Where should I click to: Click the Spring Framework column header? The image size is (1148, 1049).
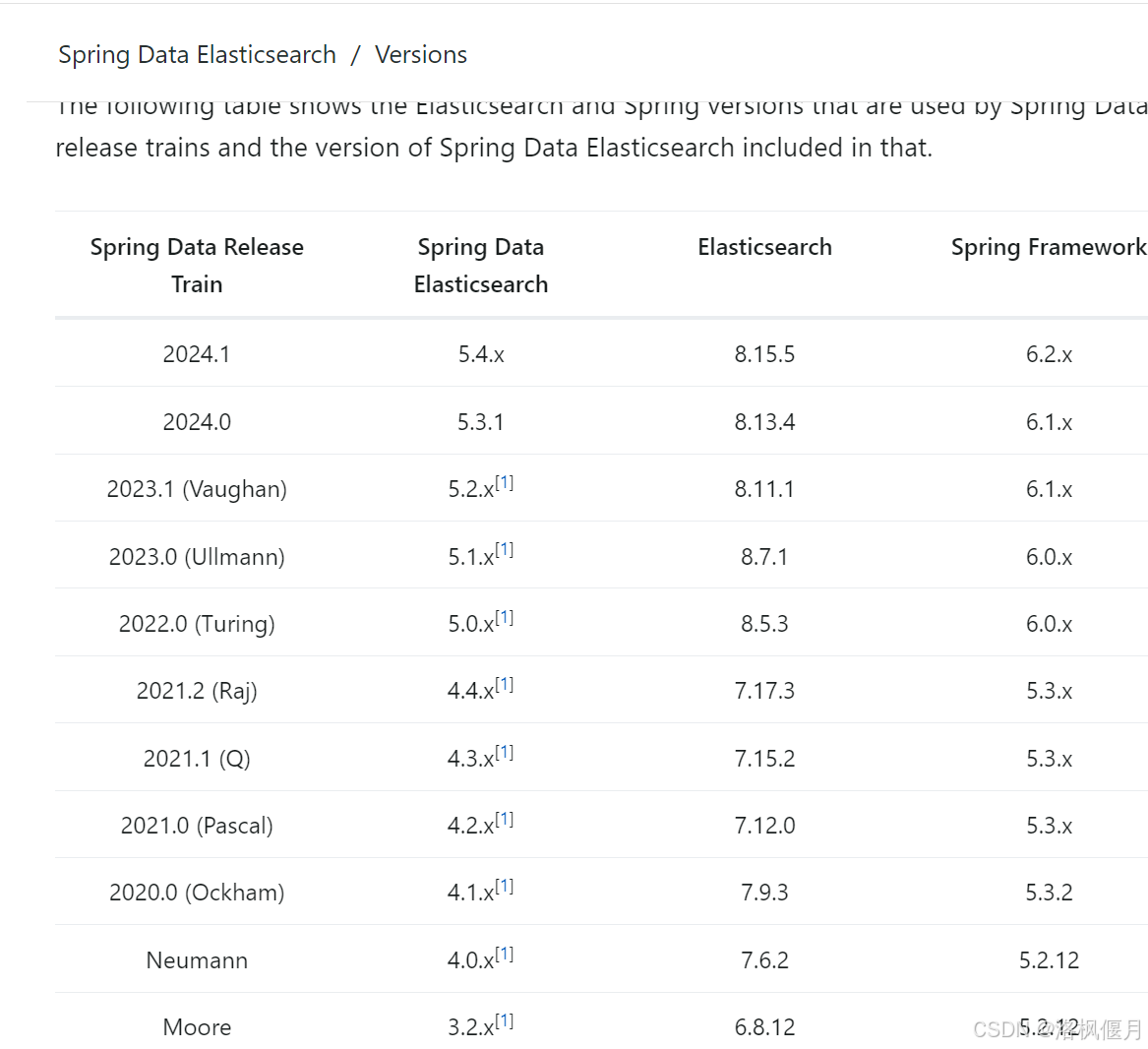coord(1050,247)
